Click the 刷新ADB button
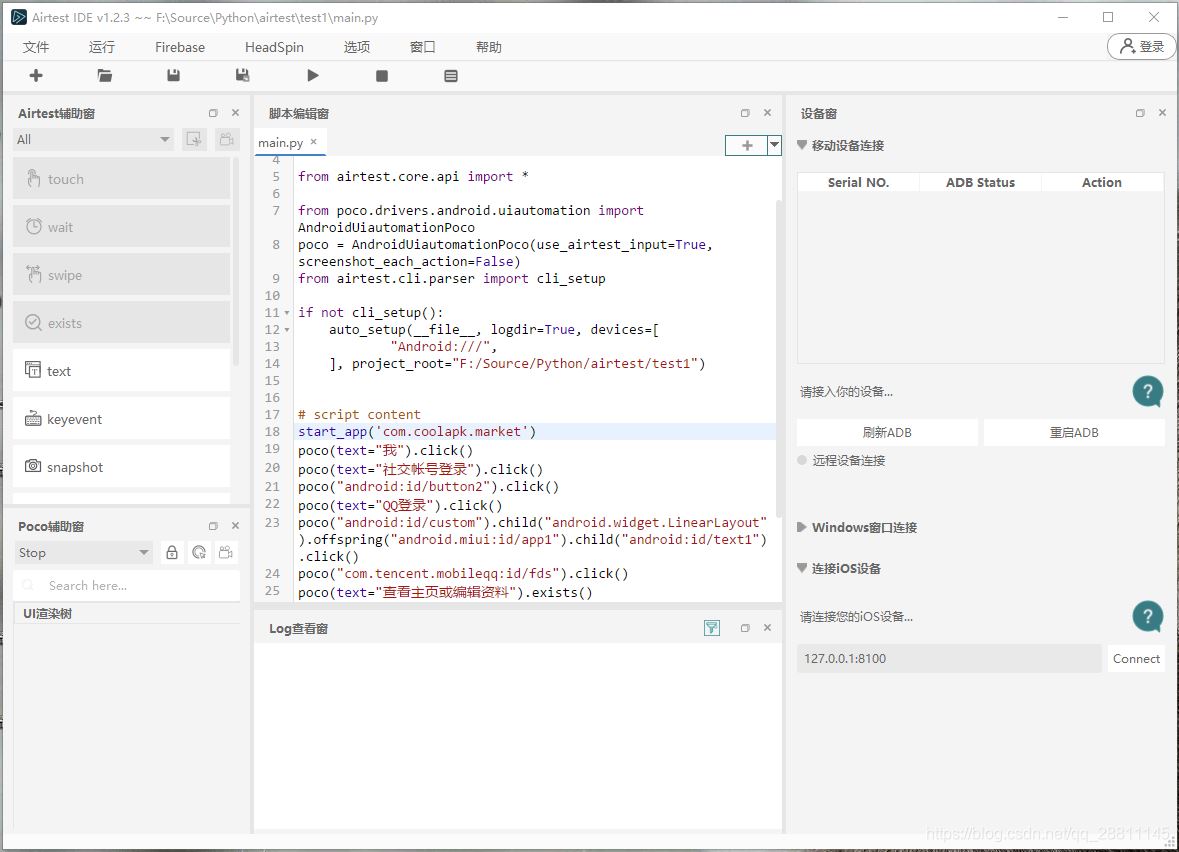The height and width of the screenshot is (852, 1179). coord(887,432)
